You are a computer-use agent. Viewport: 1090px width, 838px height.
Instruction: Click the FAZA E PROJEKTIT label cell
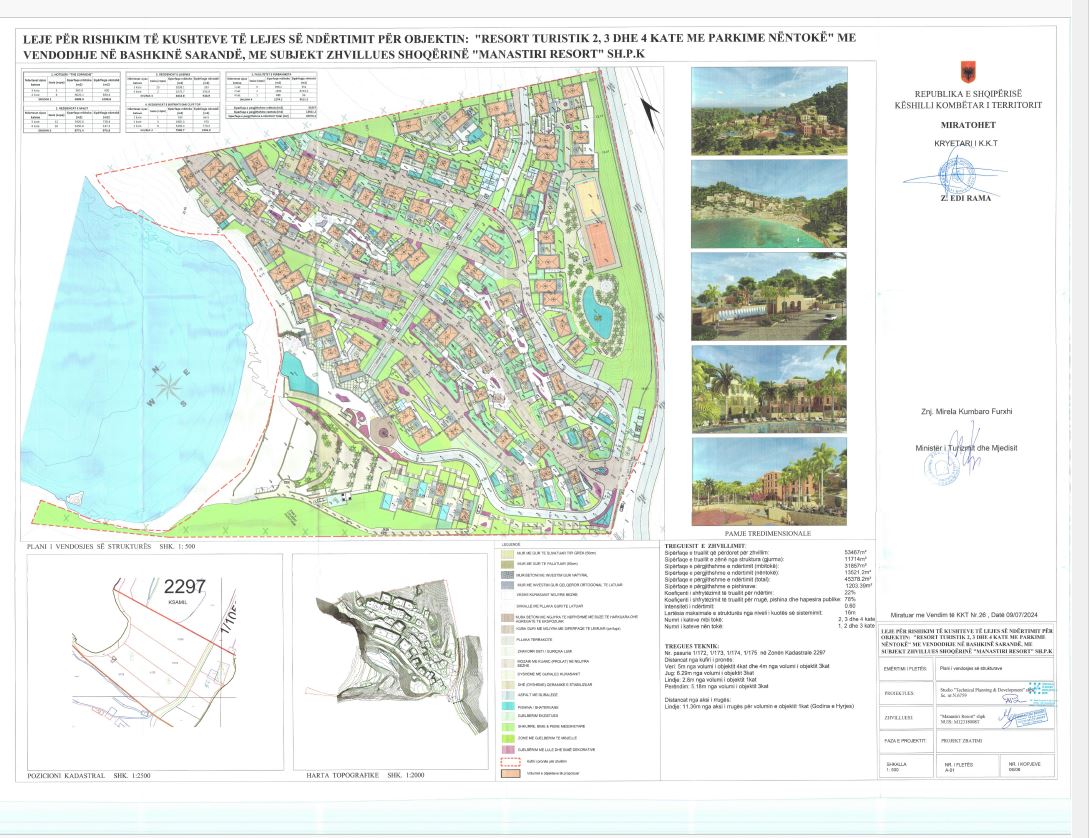[906, 741]
